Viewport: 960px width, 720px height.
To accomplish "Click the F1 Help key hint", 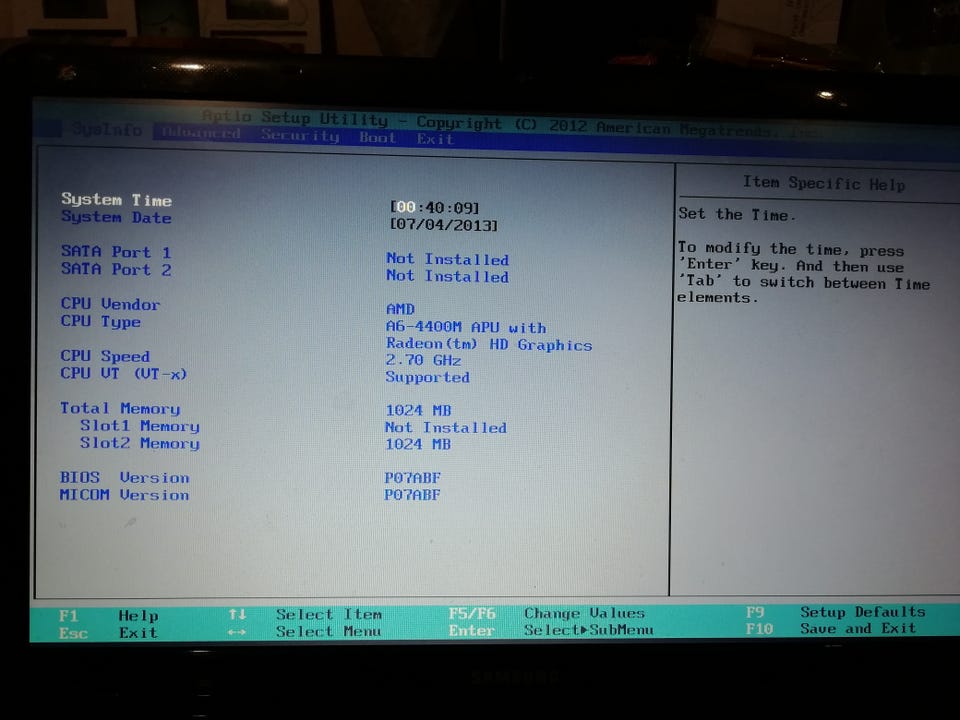I will (x=108, y=615).
